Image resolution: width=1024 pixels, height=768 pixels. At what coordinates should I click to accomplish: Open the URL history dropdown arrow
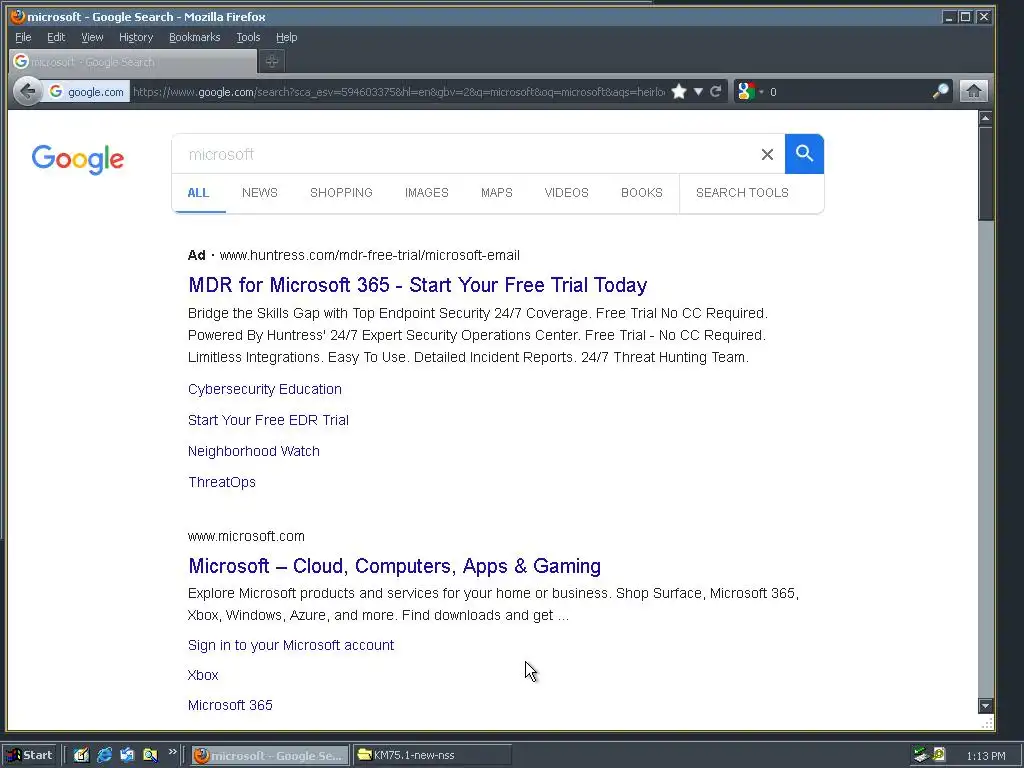tap(698, 91)
